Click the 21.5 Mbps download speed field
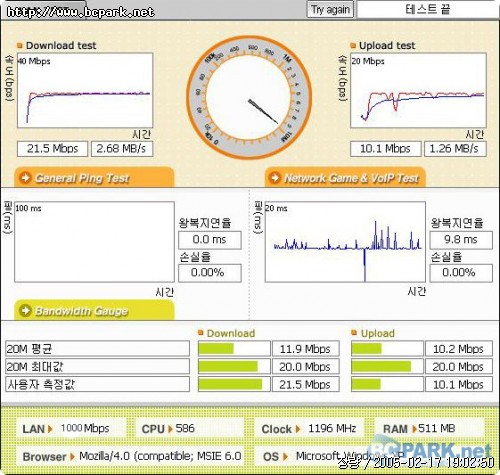This screenshot has height=475, width=500. 52,149
